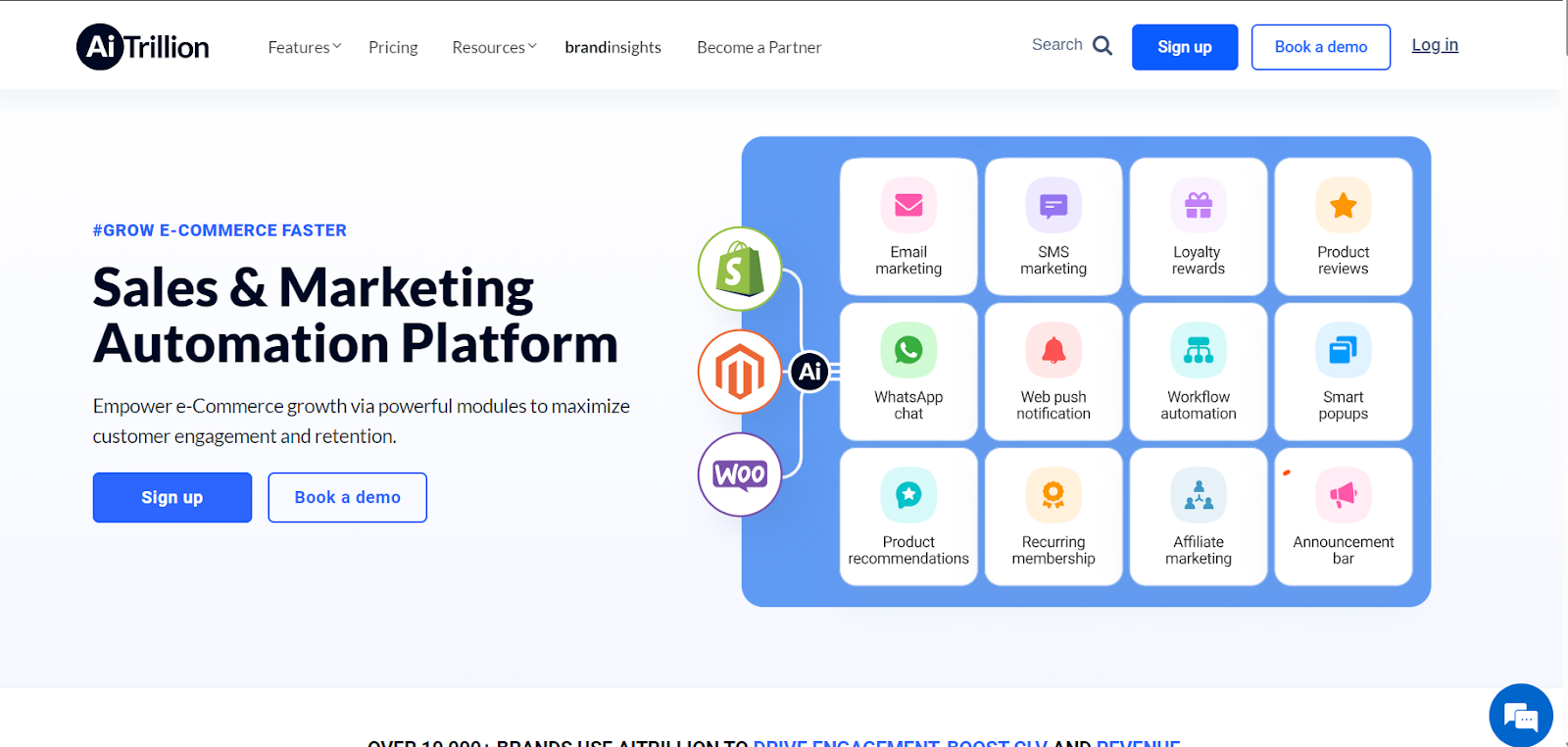
Task: Click the search magnifier icon
Action: point(1102,46)
